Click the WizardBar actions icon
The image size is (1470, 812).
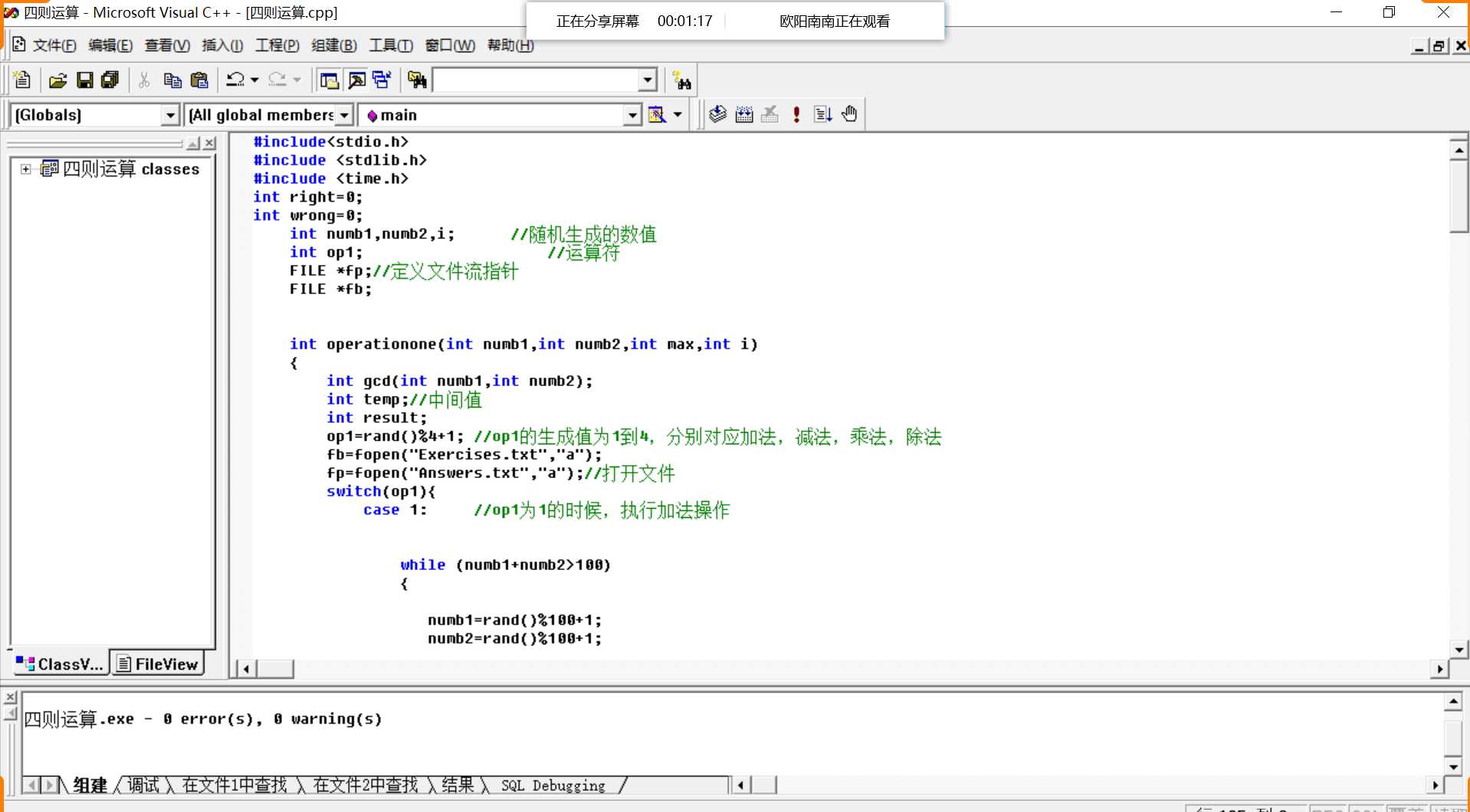pos(657,115)
